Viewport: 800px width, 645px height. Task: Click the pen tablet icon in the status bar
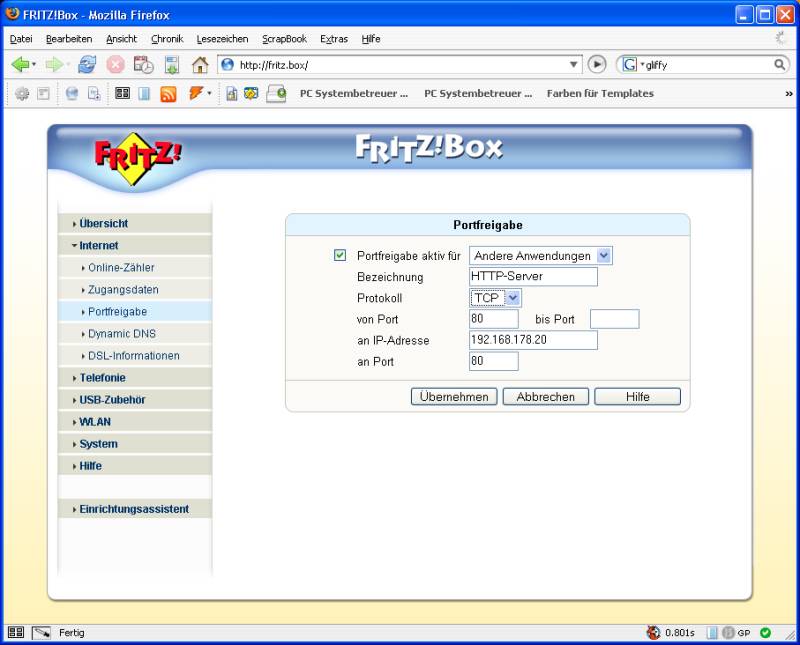click(x=41, y=633)
